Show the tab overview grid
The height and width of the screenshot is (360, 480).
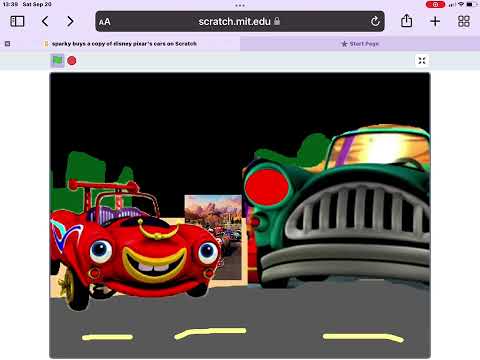click(x=464, y=21)
